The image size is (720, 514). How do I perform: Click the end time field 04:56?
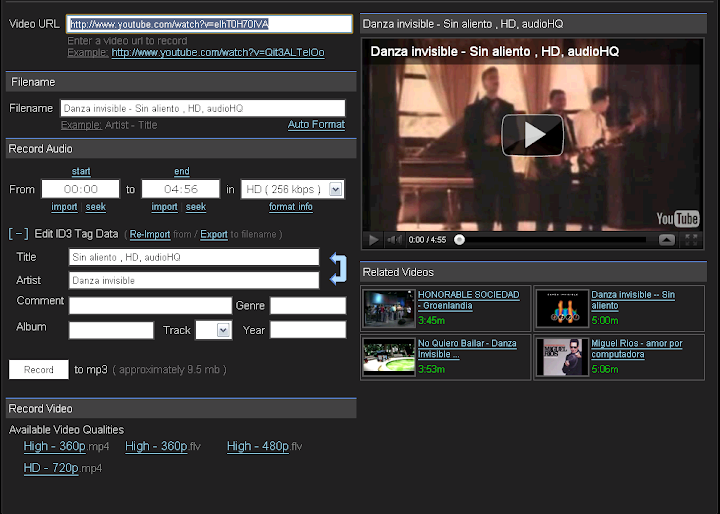(x=181, y=189)
